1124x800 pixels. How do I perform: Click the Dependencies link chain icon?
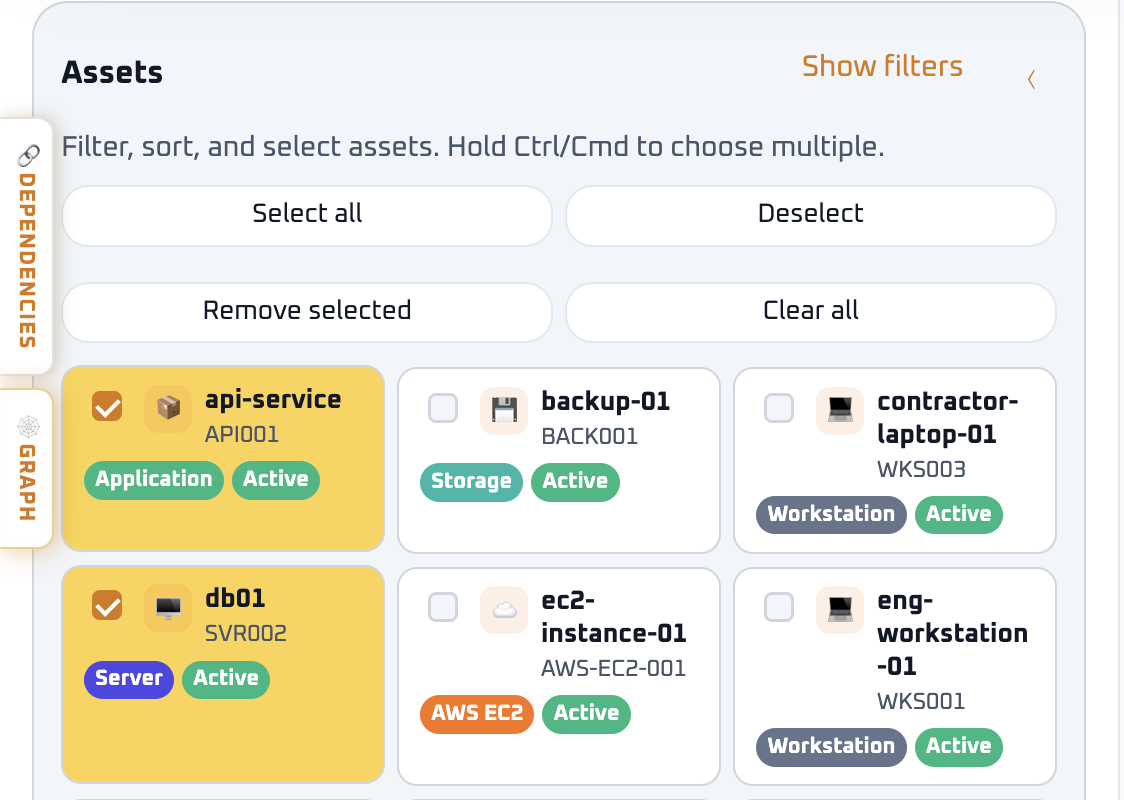[28, 155]
